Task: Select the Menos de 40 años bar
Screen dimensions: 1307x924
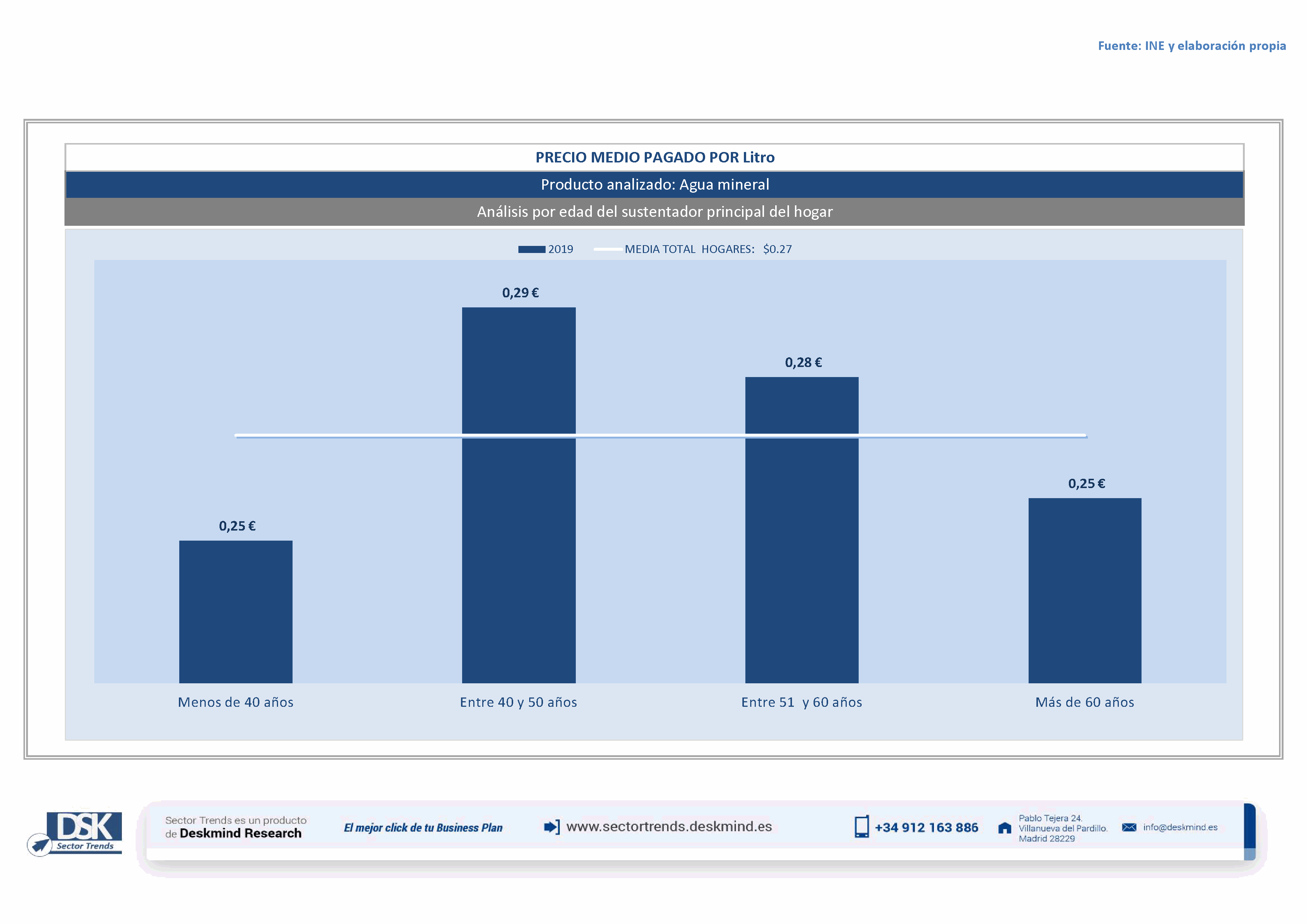Action: pyautogui.click(x=236, y=612)
